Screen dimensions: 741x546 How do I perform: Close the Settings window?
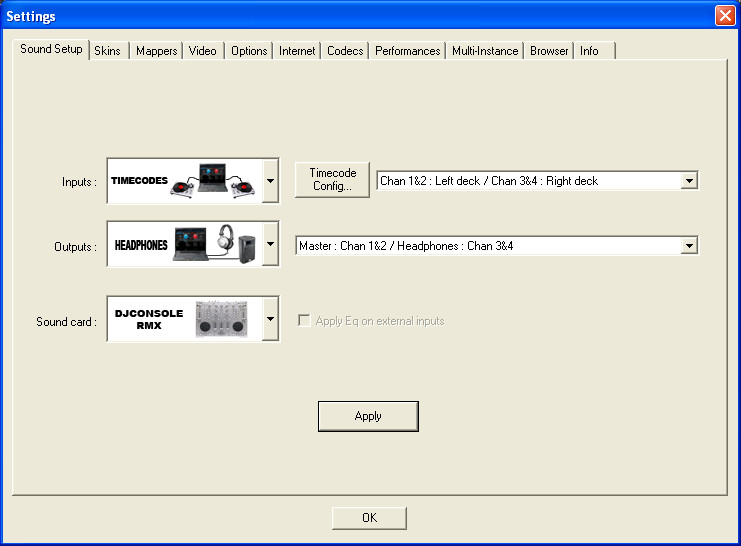[725, 16]
